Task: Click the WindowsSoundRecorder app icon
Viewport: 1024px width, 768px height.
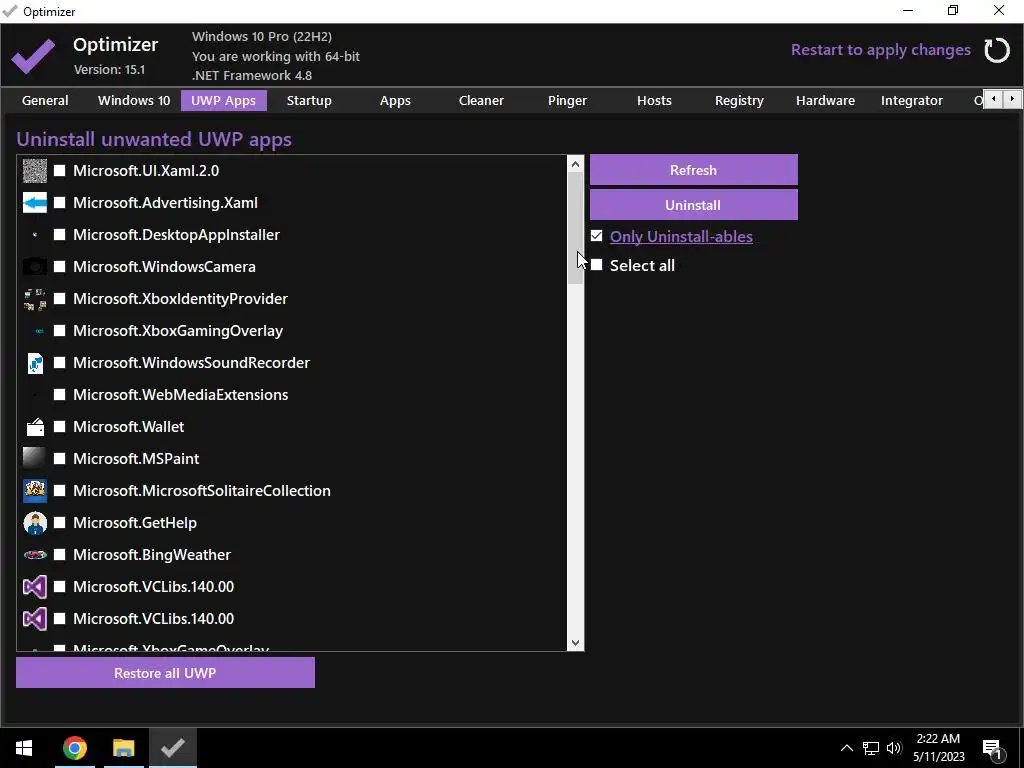Action: tap(35, 363)
